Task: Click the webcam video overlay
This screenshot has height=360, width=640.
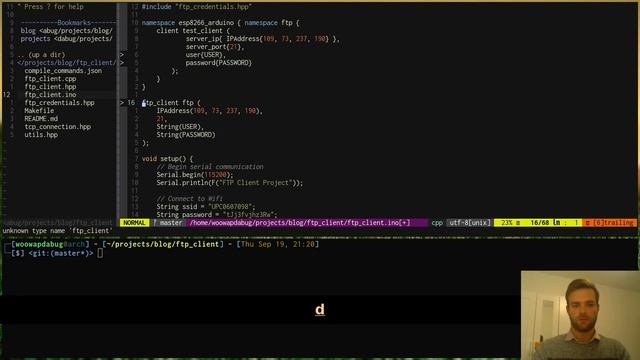Action: (580, 315)
